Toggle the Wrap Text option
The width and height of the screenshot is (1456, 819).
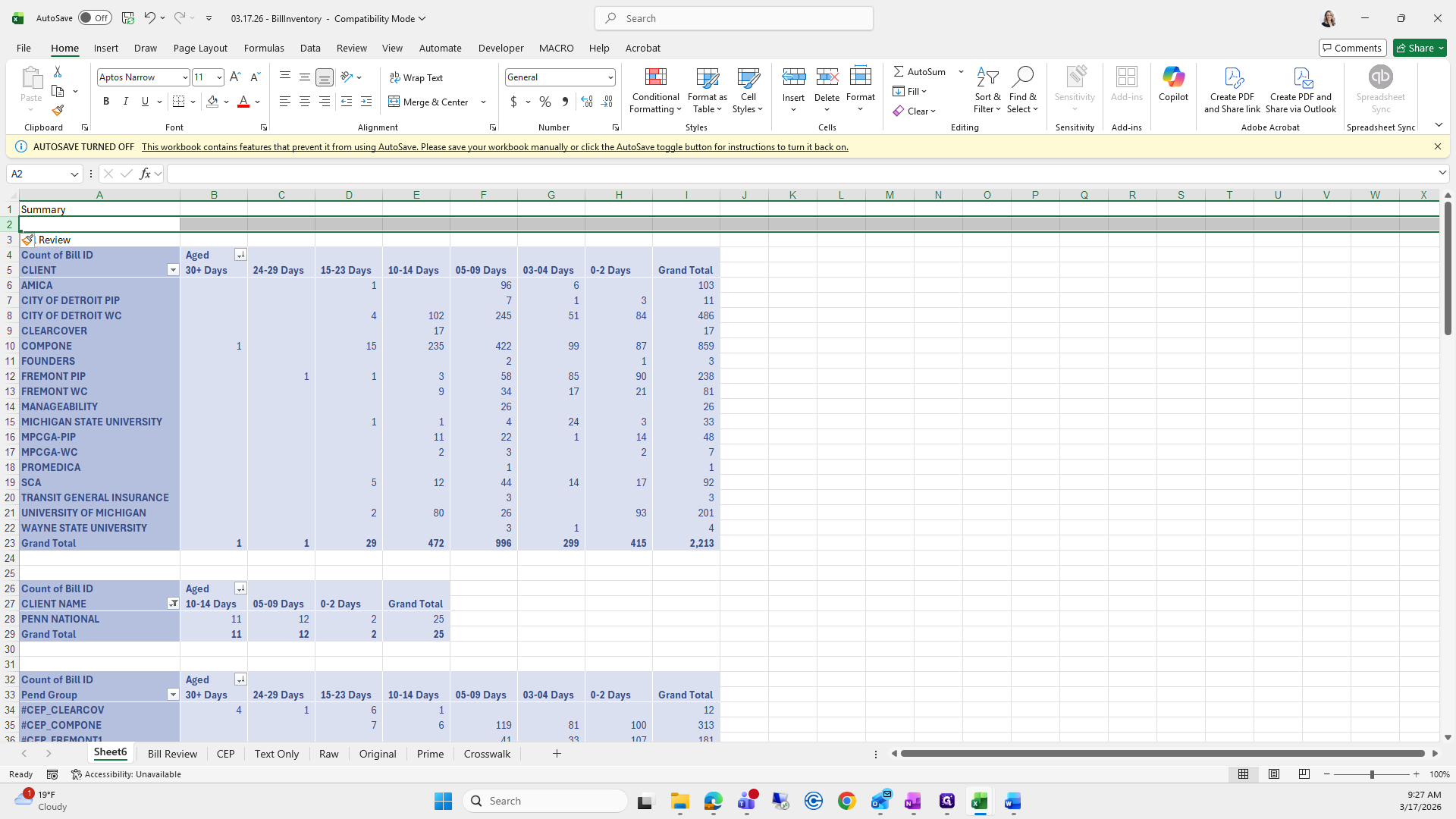[416, 78]
